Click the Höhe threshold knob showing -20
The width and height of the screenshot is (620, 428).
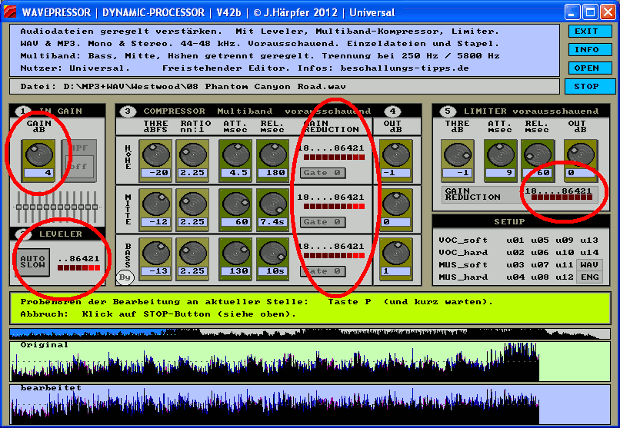point(156,155)
